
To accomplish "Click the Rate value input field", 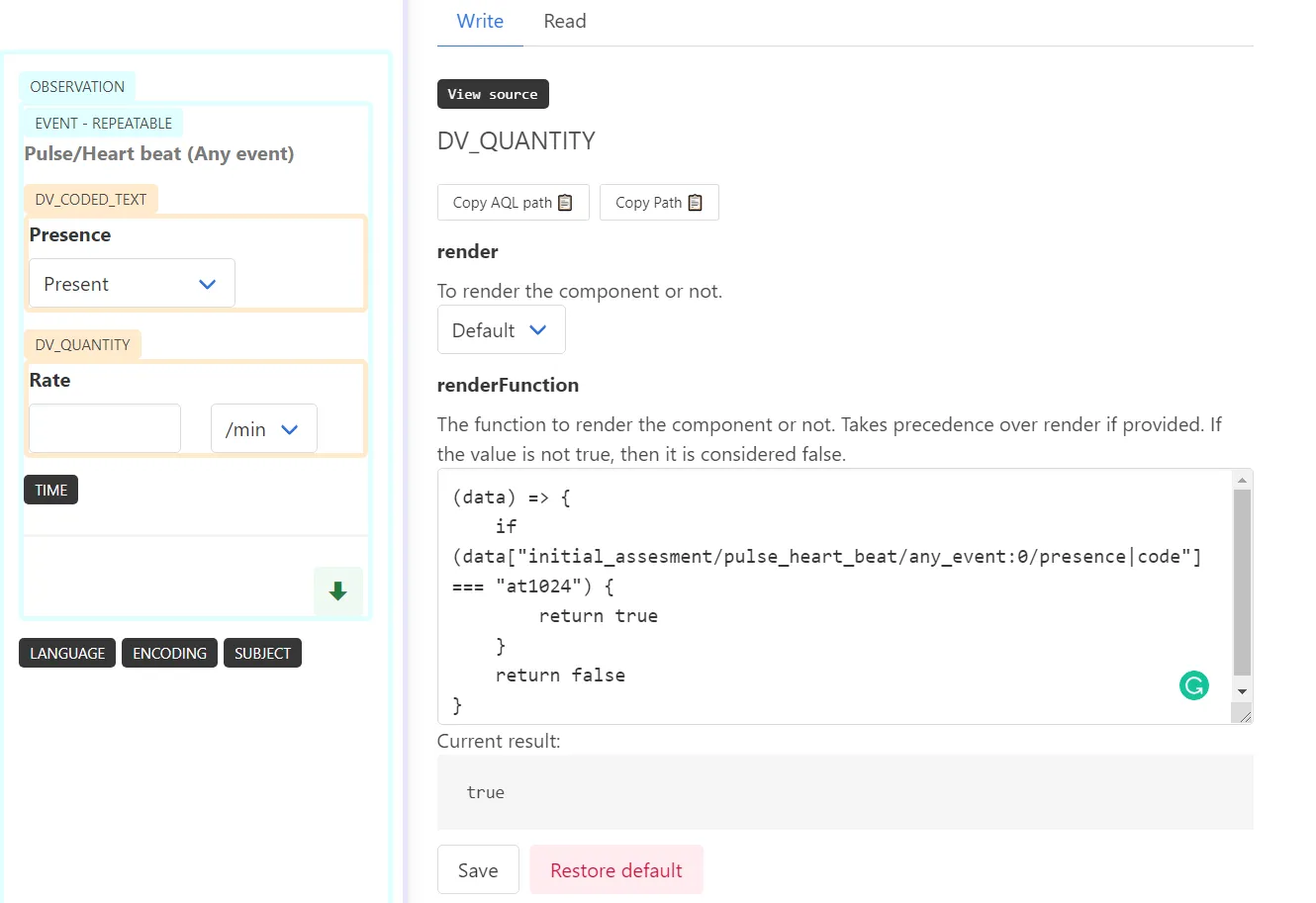I will click(105, 428).
